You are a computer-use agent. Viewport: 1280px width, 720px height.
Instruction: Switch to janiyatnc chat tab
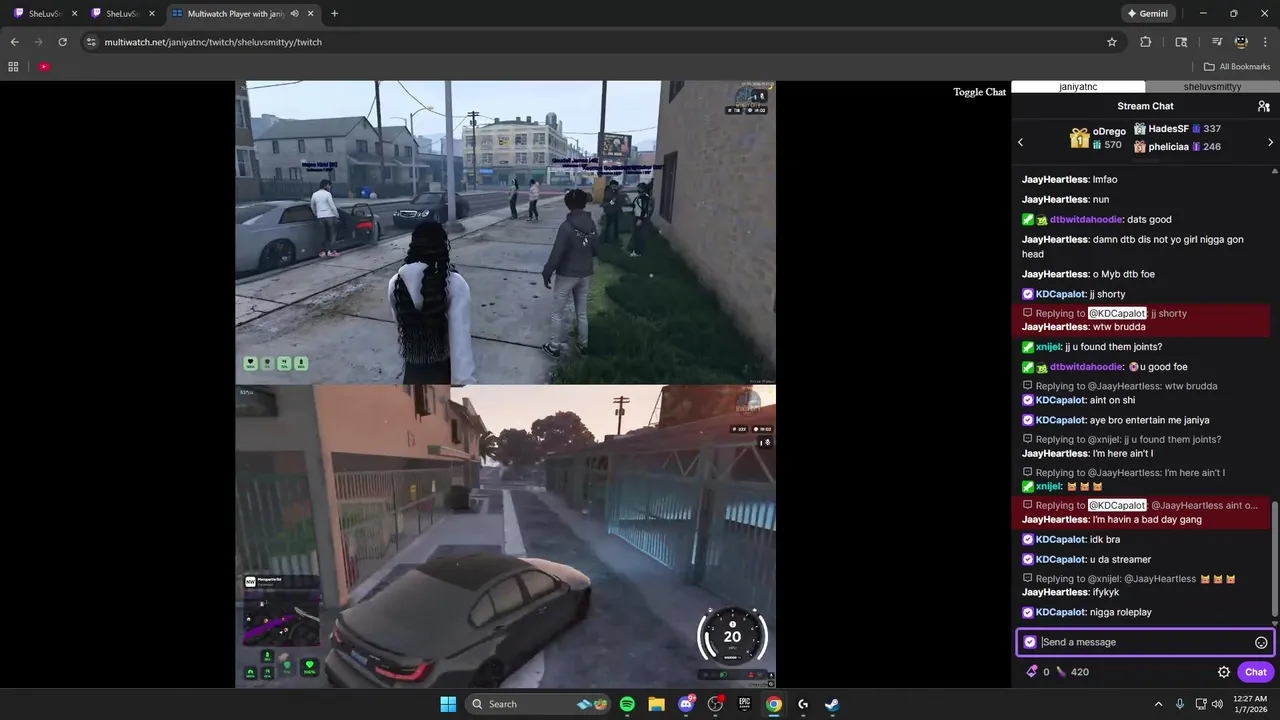click(1078, 87)
